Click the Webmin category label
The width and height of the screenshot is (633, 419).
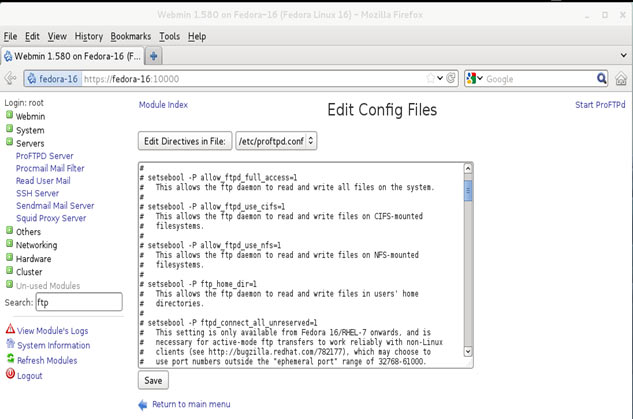tap(30, 117)
